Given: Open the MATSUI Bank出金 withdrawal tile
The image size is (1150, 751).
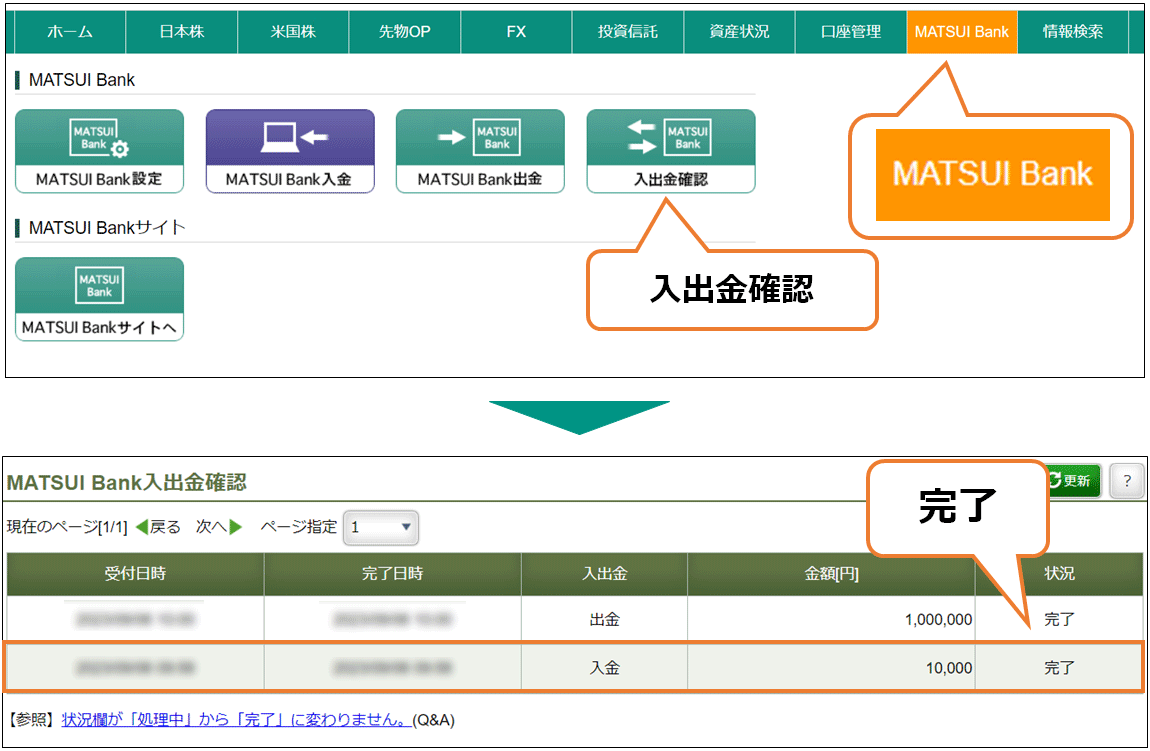Looking at the screenshot, I should tap(480, 151).
